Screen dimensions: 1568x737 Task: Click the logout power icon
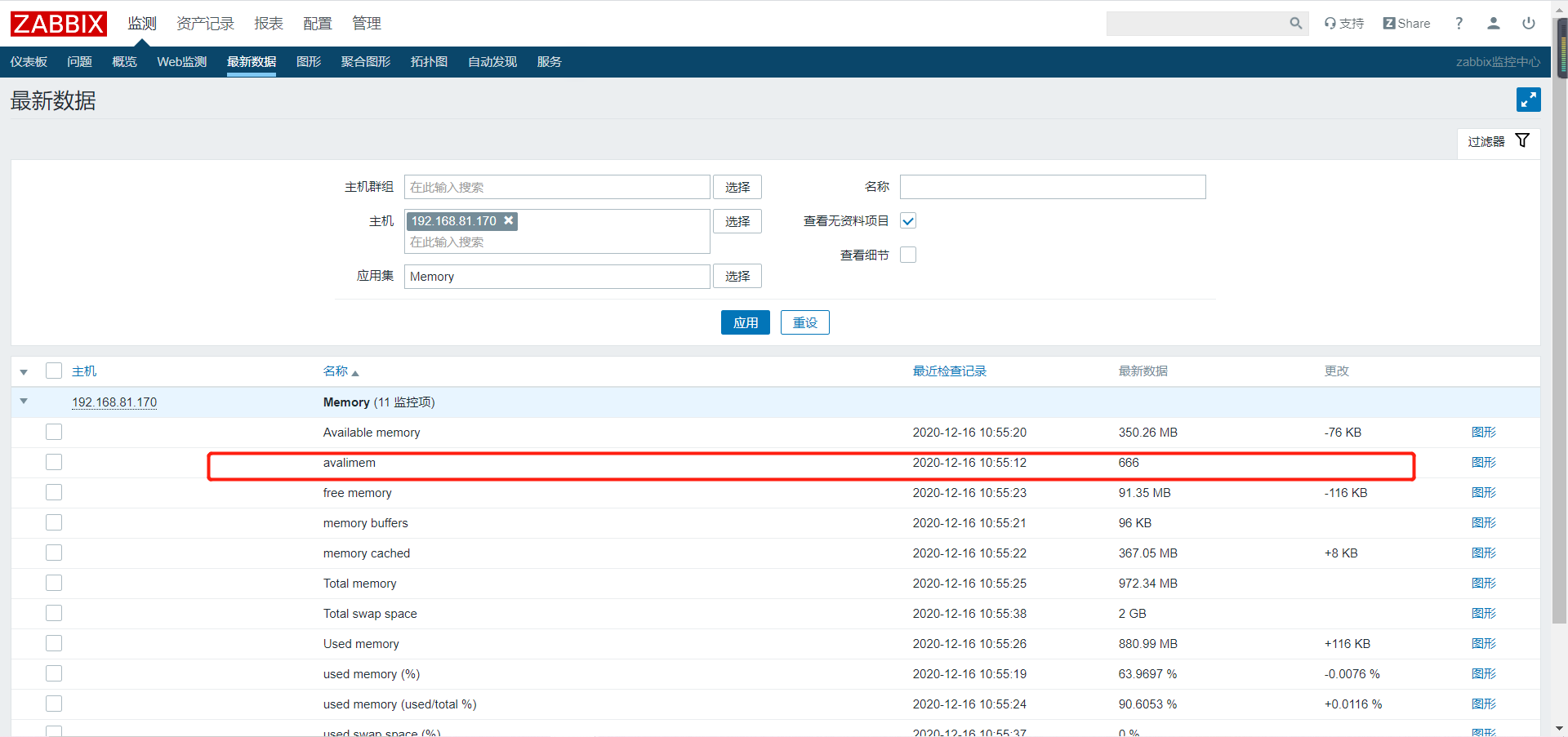(x=1529, y=24)
